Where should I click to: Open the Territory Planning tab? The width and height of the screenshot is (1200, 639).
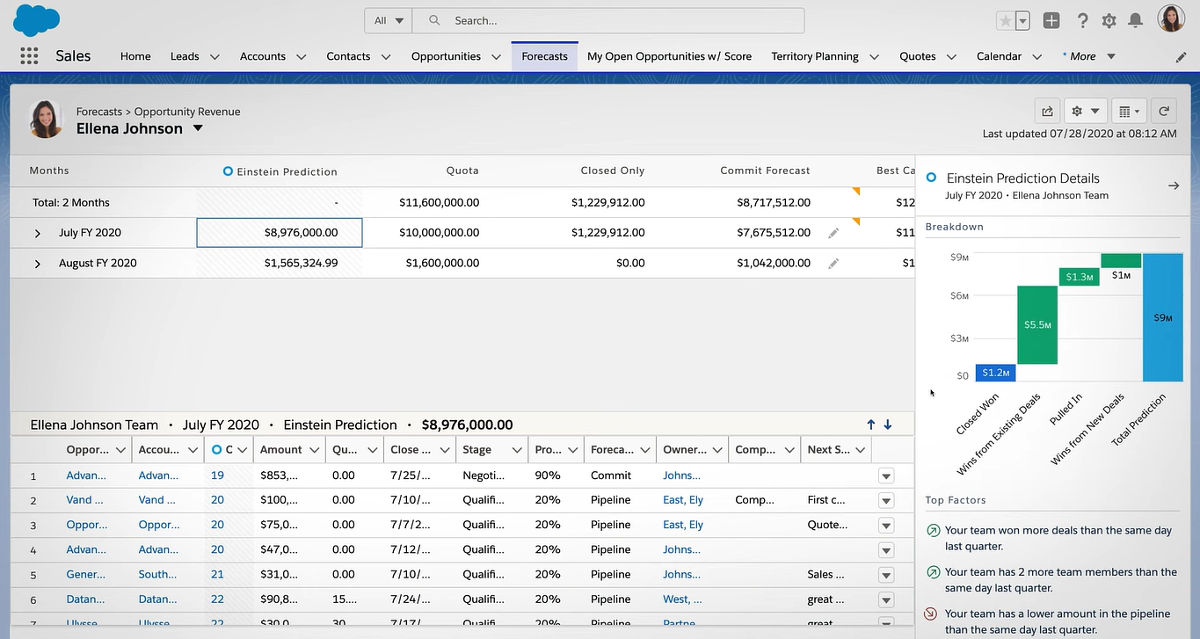pos(815,57)
